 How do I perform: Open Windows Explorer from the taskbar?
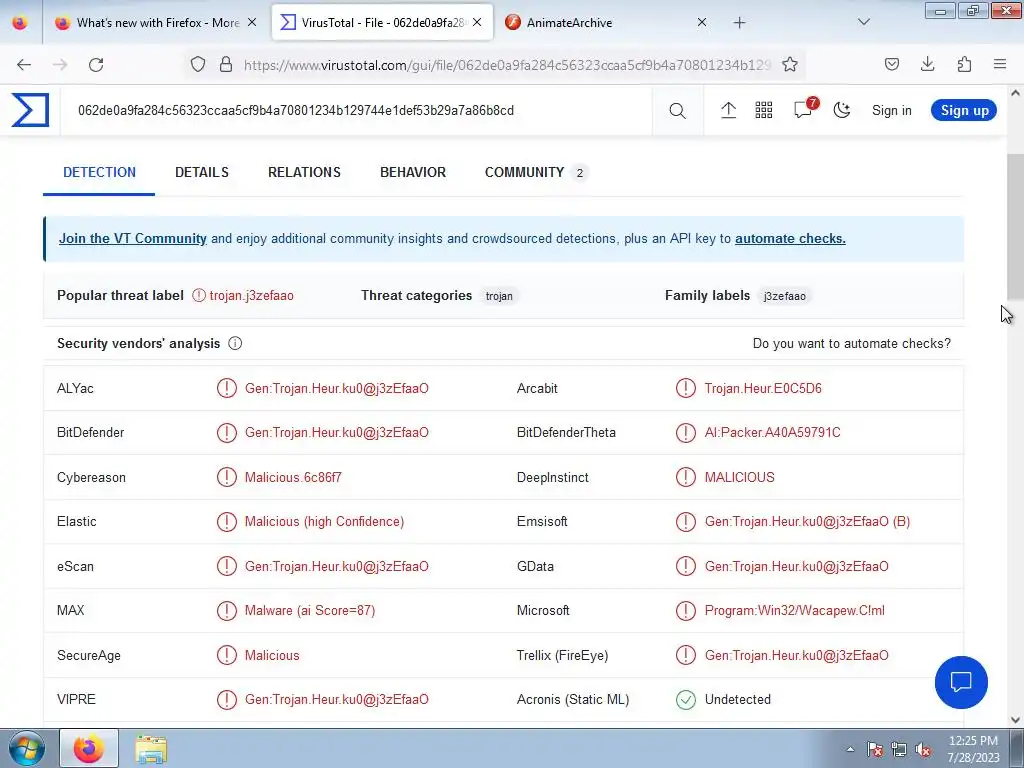pyautogui.click(x=151, y=749)
